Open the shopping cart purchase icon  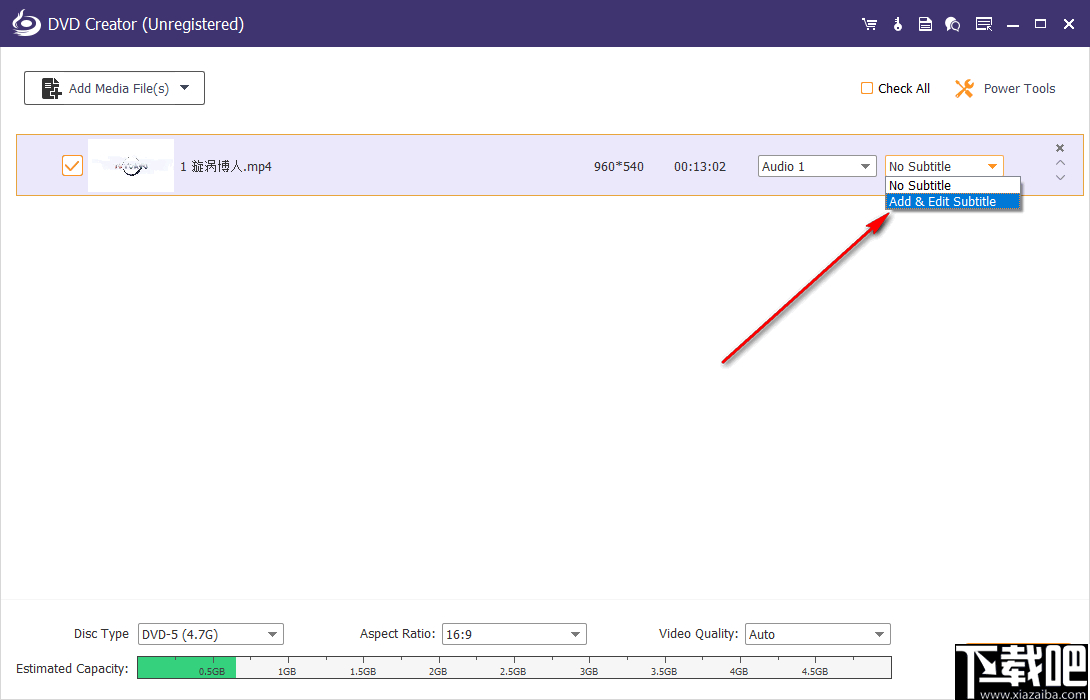[x=869, y=23]
